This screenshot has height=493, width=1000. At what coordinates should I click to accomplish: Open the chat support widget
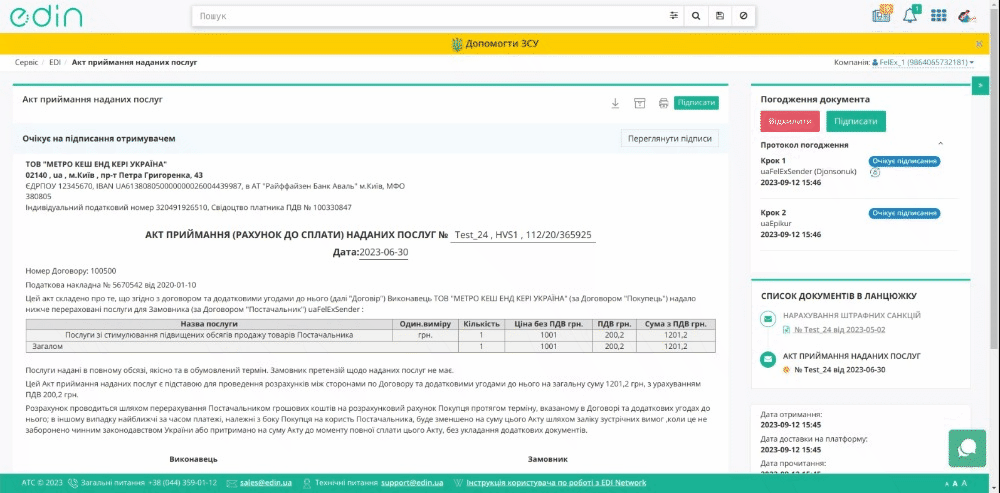pos(967,448)
